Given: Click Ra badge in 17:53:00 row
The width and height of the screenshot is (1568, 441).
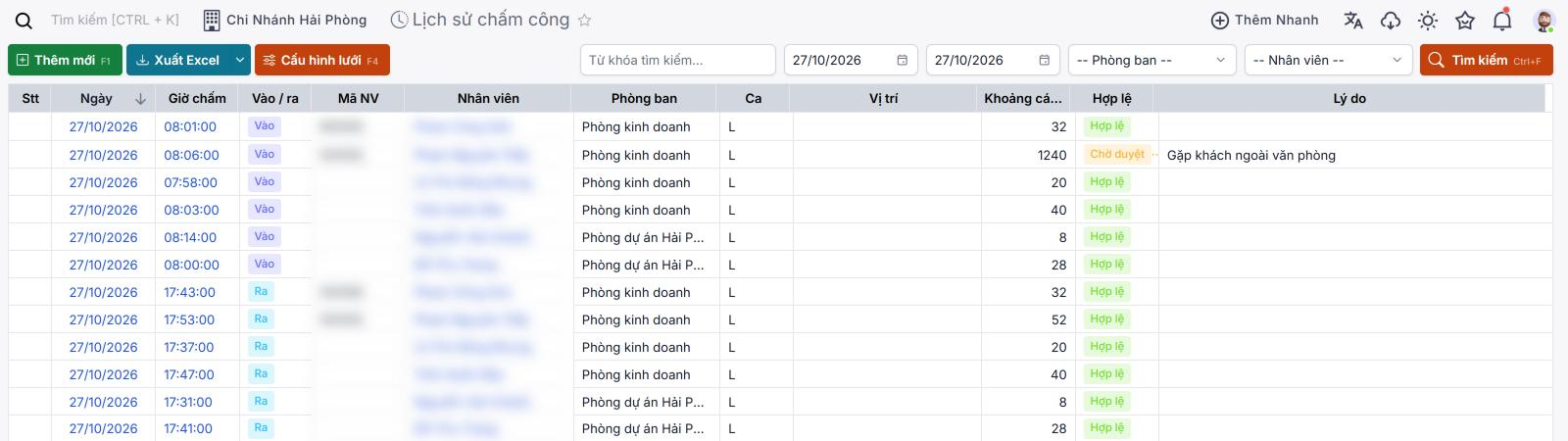Looking at the screenshot, I should [x=261, y=318].
